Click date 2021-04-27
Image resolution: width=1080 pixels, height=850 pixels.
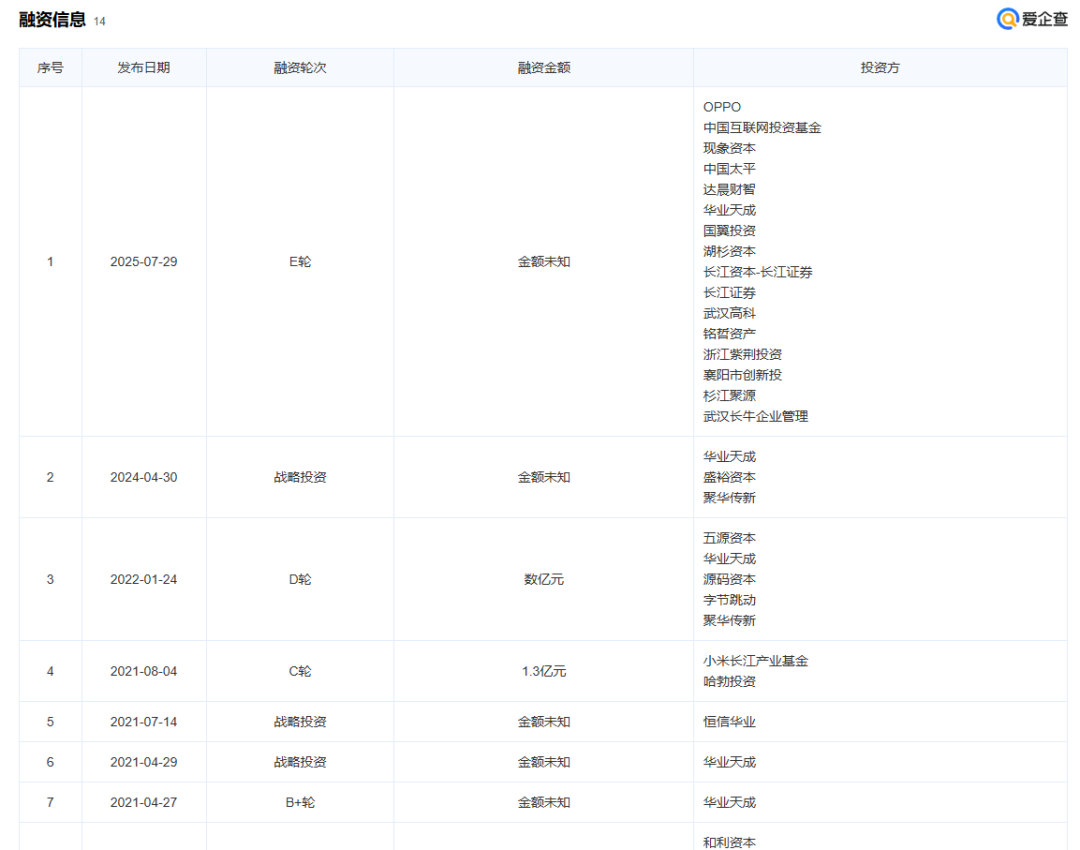[x=143, y=802]
